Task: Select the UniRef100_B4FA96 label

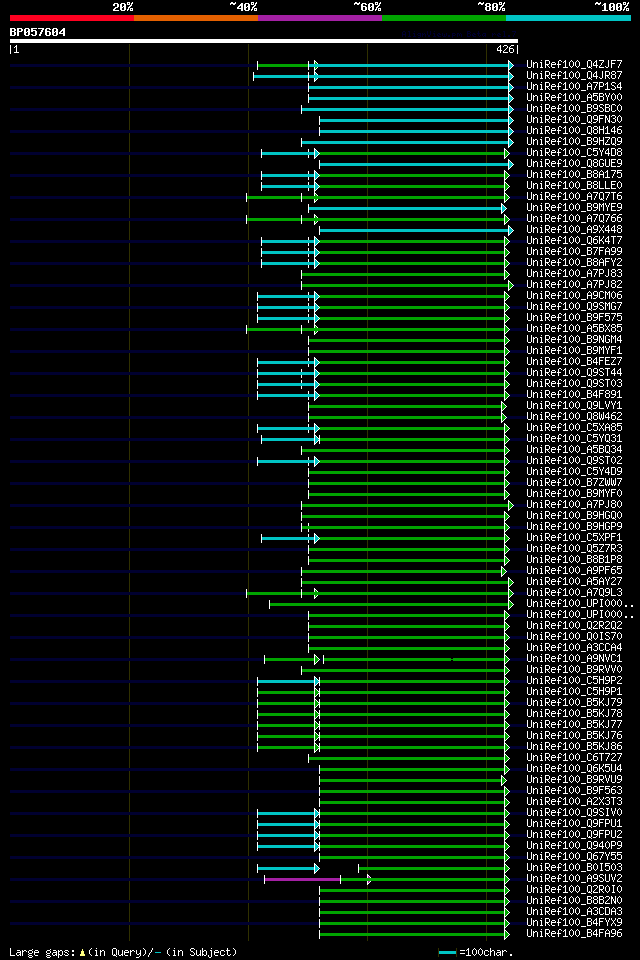Action: pyautogui.click(x=574, y=935)
